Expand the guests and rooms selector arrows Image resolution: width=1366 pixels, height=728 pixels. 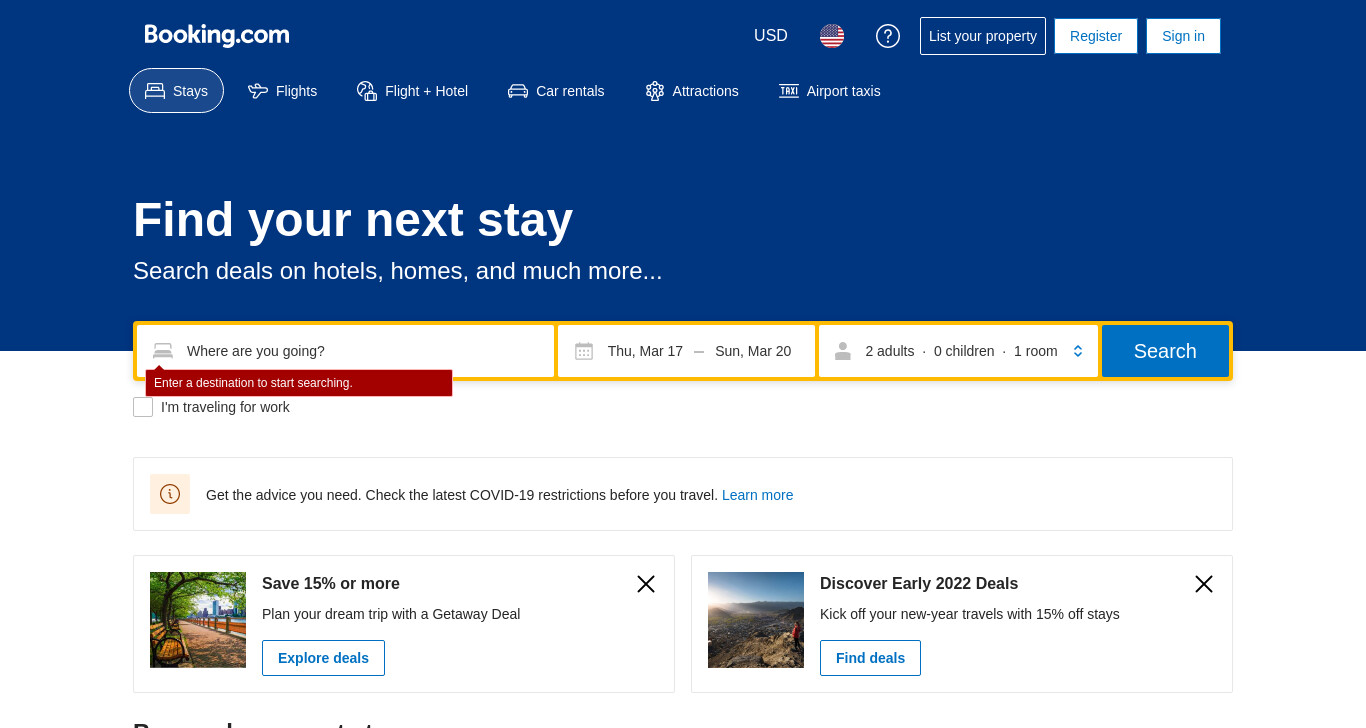click(x=1078, y=351)
